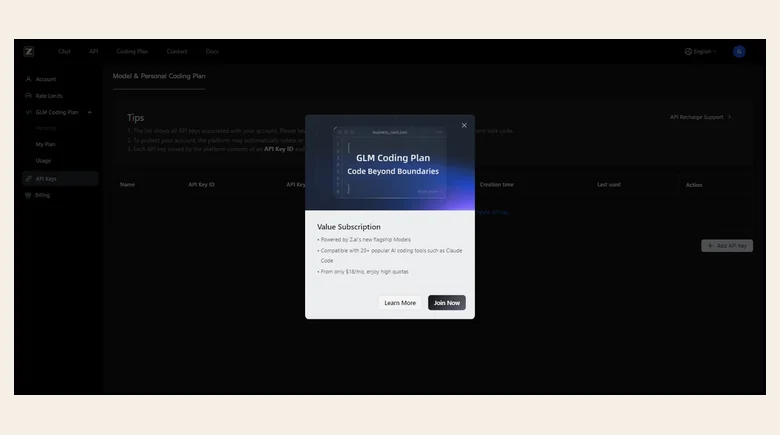This screenshot has height=435, width=780.
Task: Open Usage in the sidebar
Action: [x=43, y=161]
